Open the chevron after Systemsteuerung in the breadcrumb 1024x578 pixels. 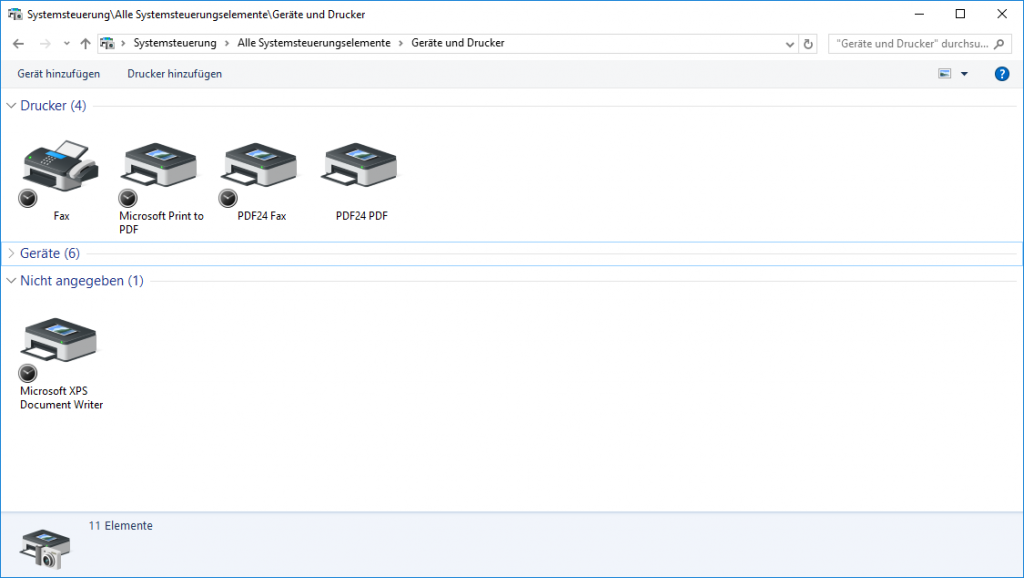pyautogui.click(x=227, y=44)
